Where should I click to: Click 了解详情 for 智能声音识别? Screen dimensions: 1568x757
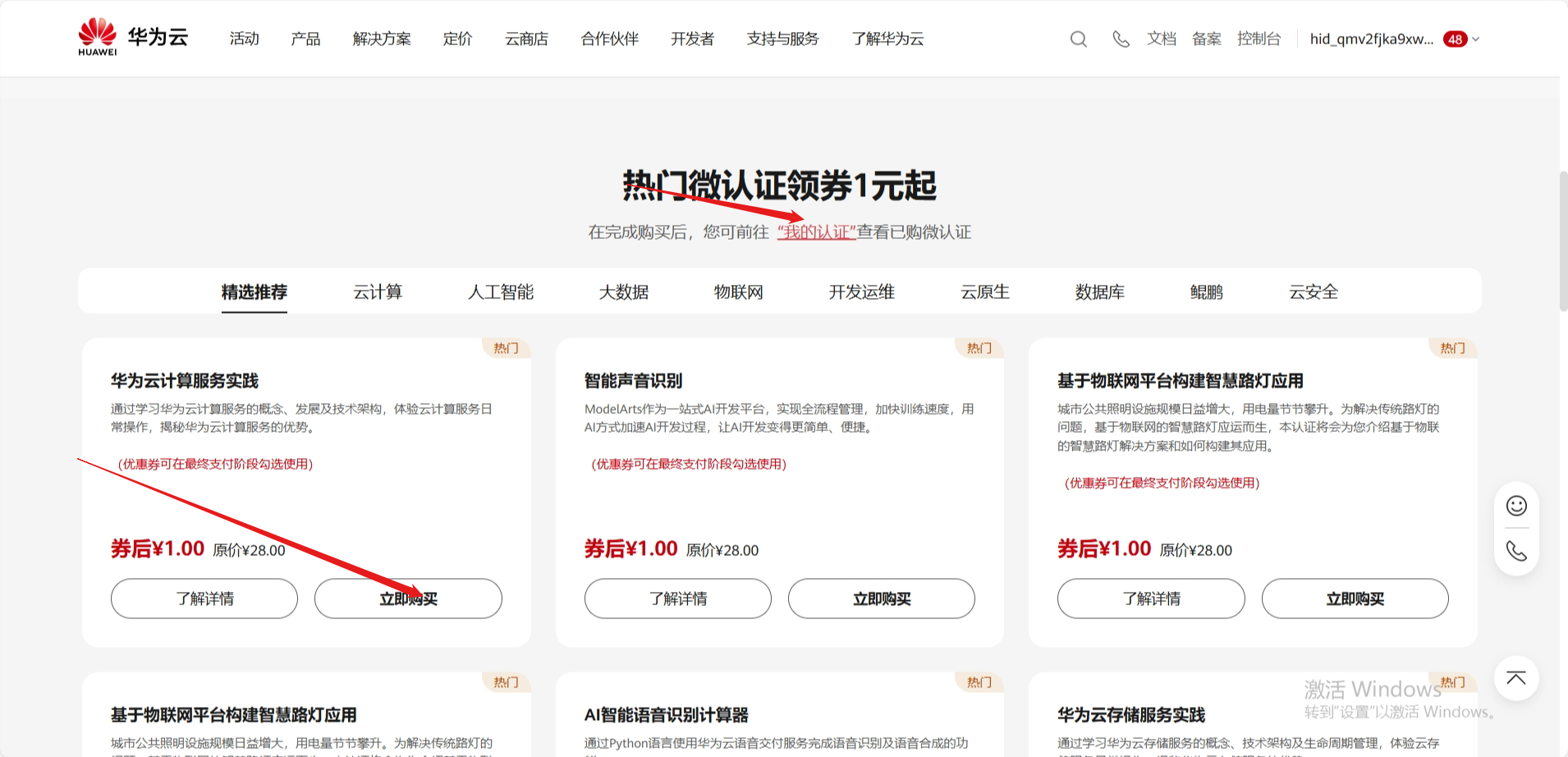coord(677,599)
